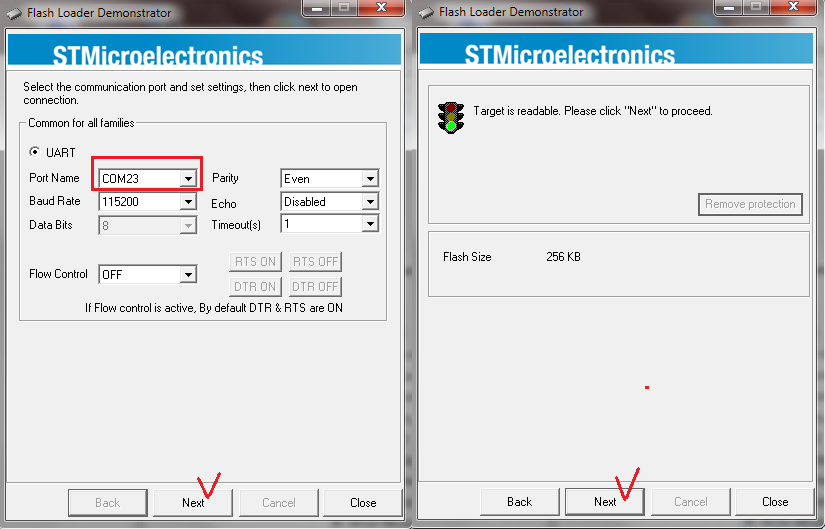825x529 pixels.
Task: Click the traffic light status icon
Action: [451, 117]
